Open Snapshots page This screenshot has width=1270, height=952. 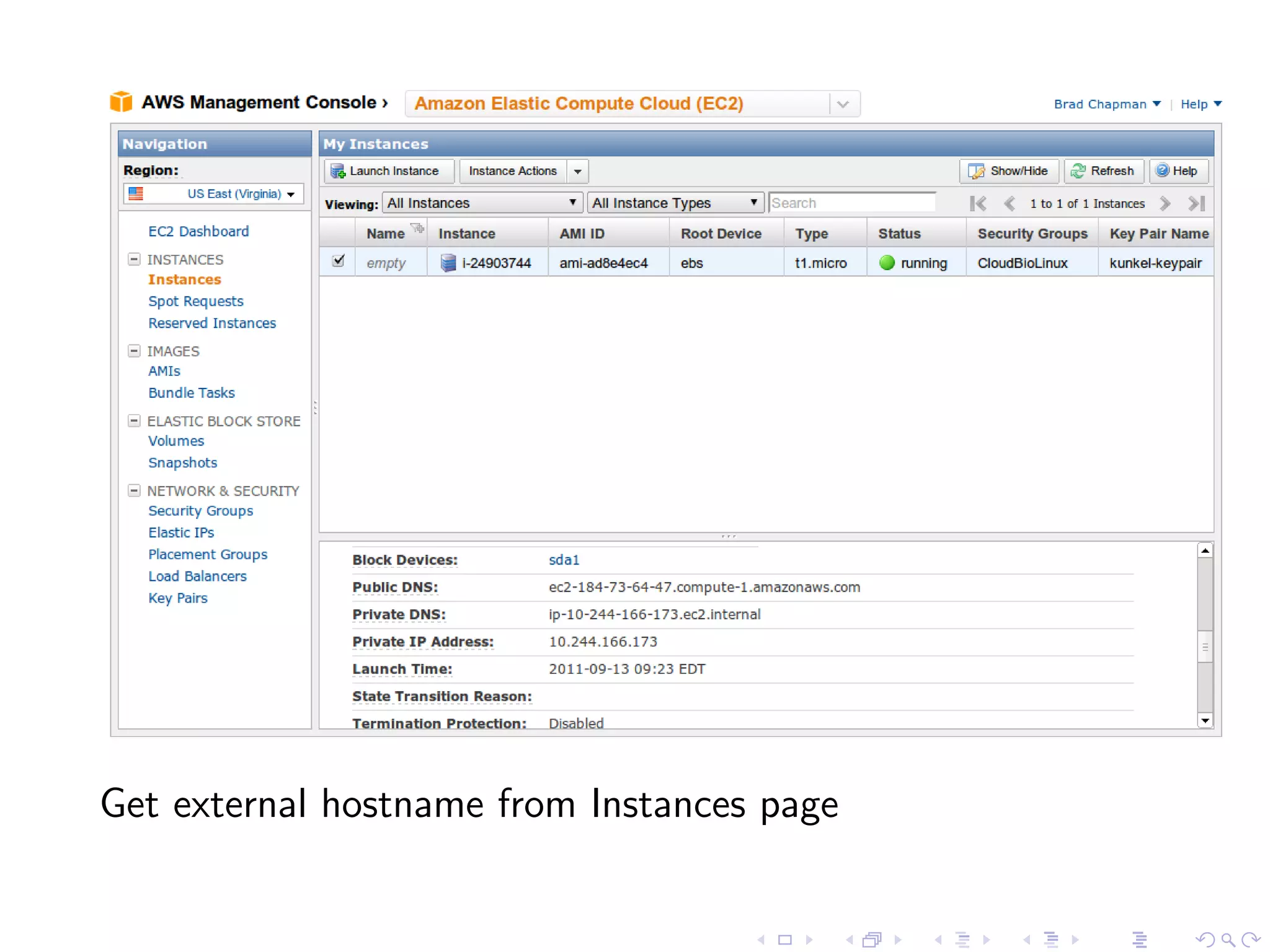point(182,463)
